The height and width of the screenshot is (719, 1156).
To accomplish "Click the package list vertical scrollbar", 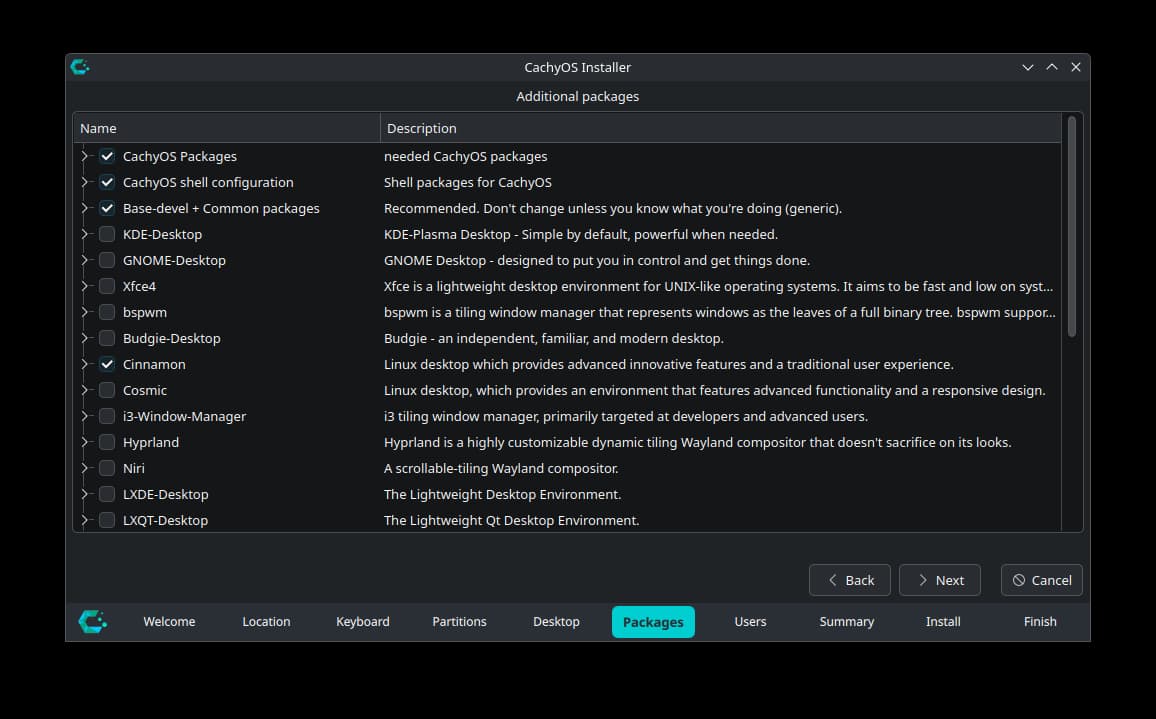I will (1072, 227).
